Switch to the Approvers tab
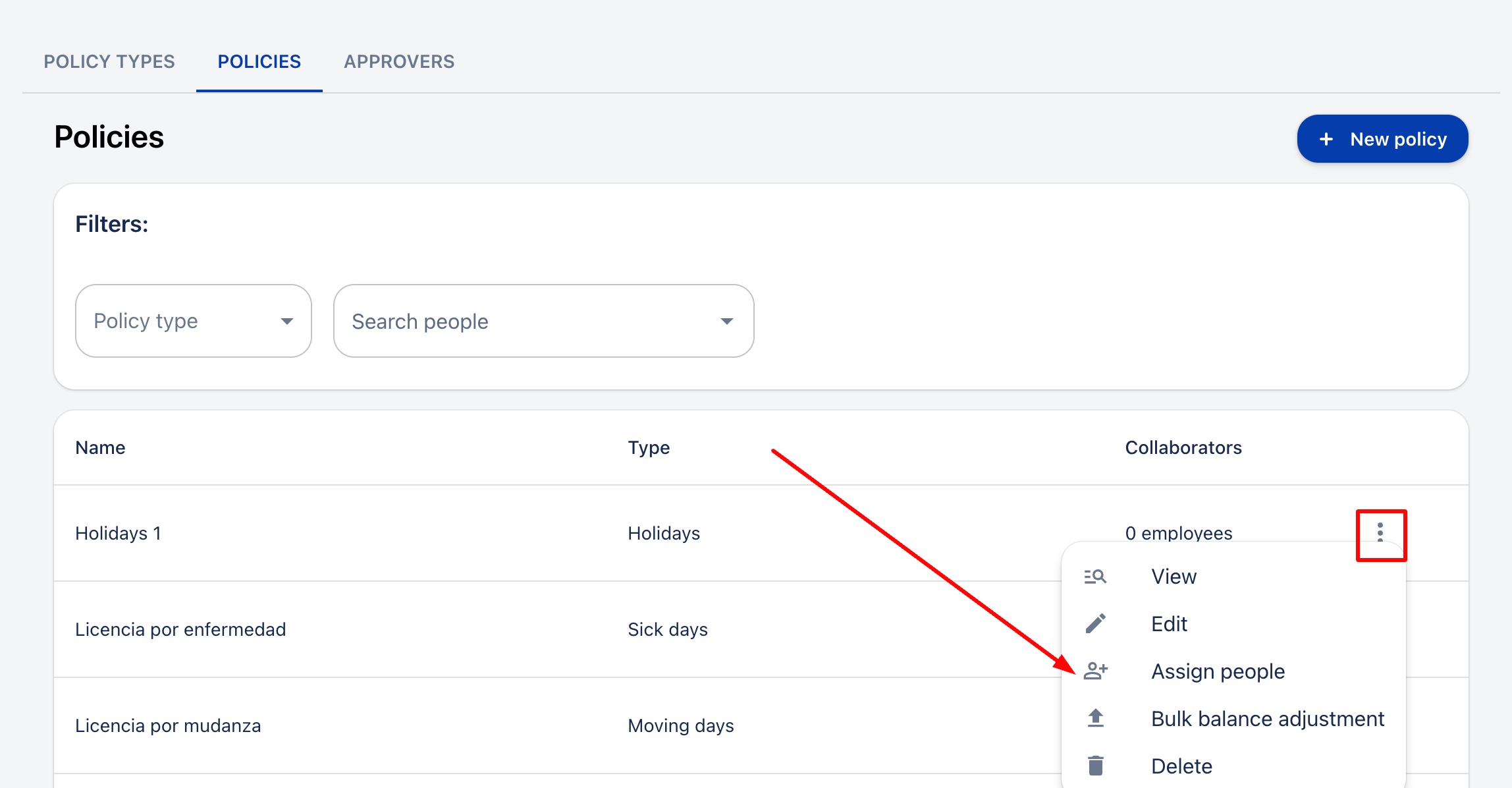The width and height of the screenshot is (1512, 788). coord(399,61)
